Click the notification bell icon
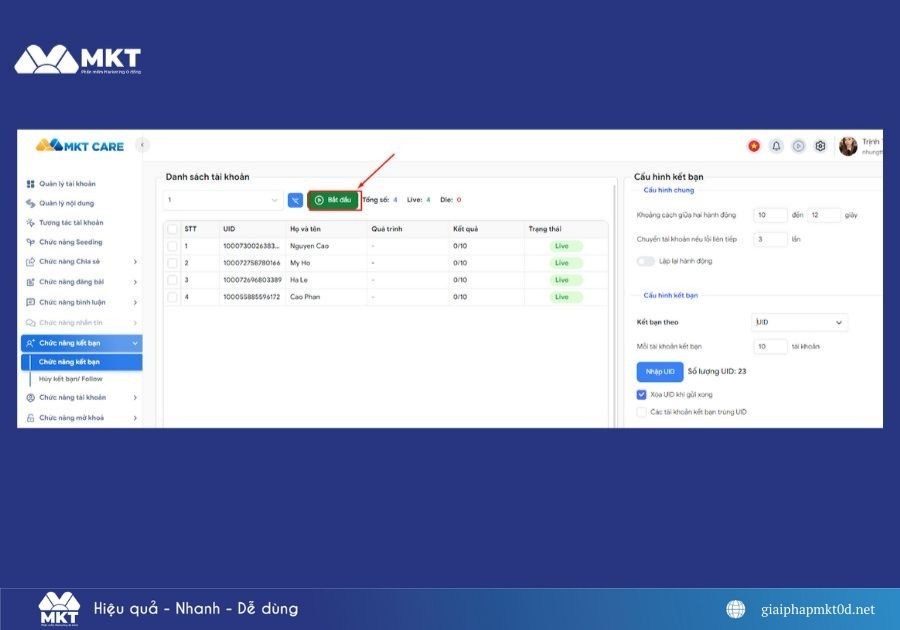Image resolution: width=900 pixels, height=630 pixels. (x=776, y=146)
